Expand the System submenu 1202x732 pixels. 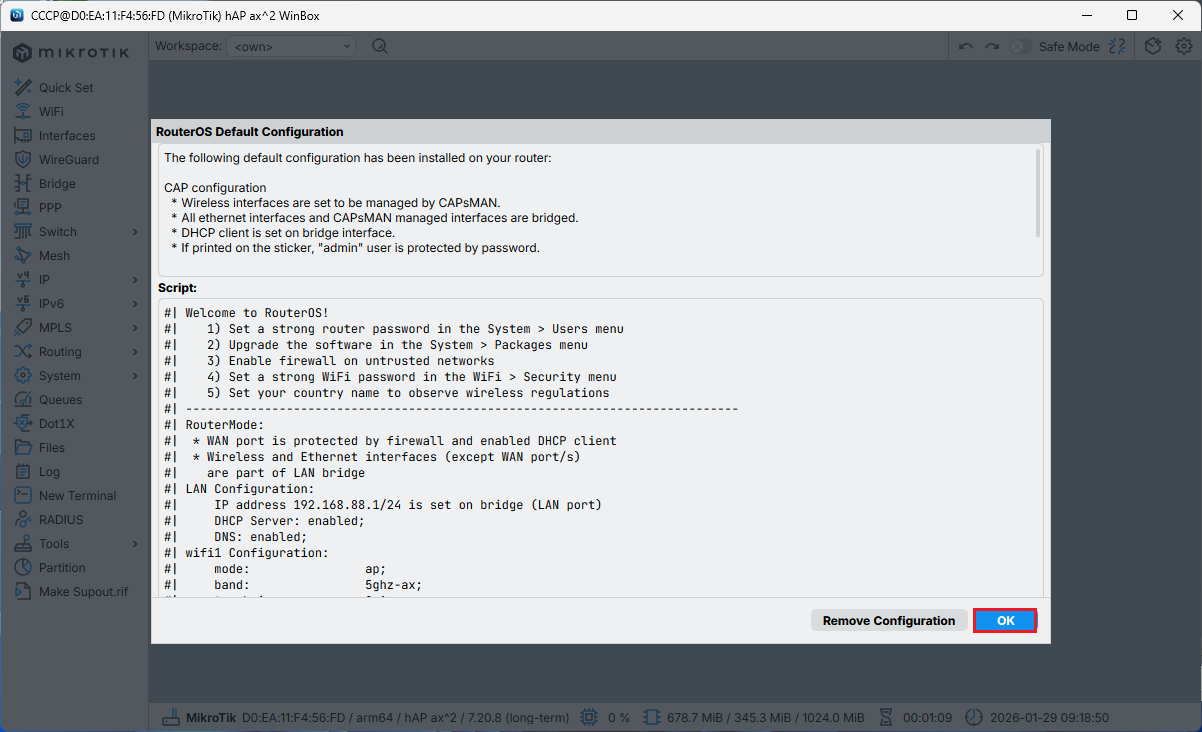[x=135, y=376]
